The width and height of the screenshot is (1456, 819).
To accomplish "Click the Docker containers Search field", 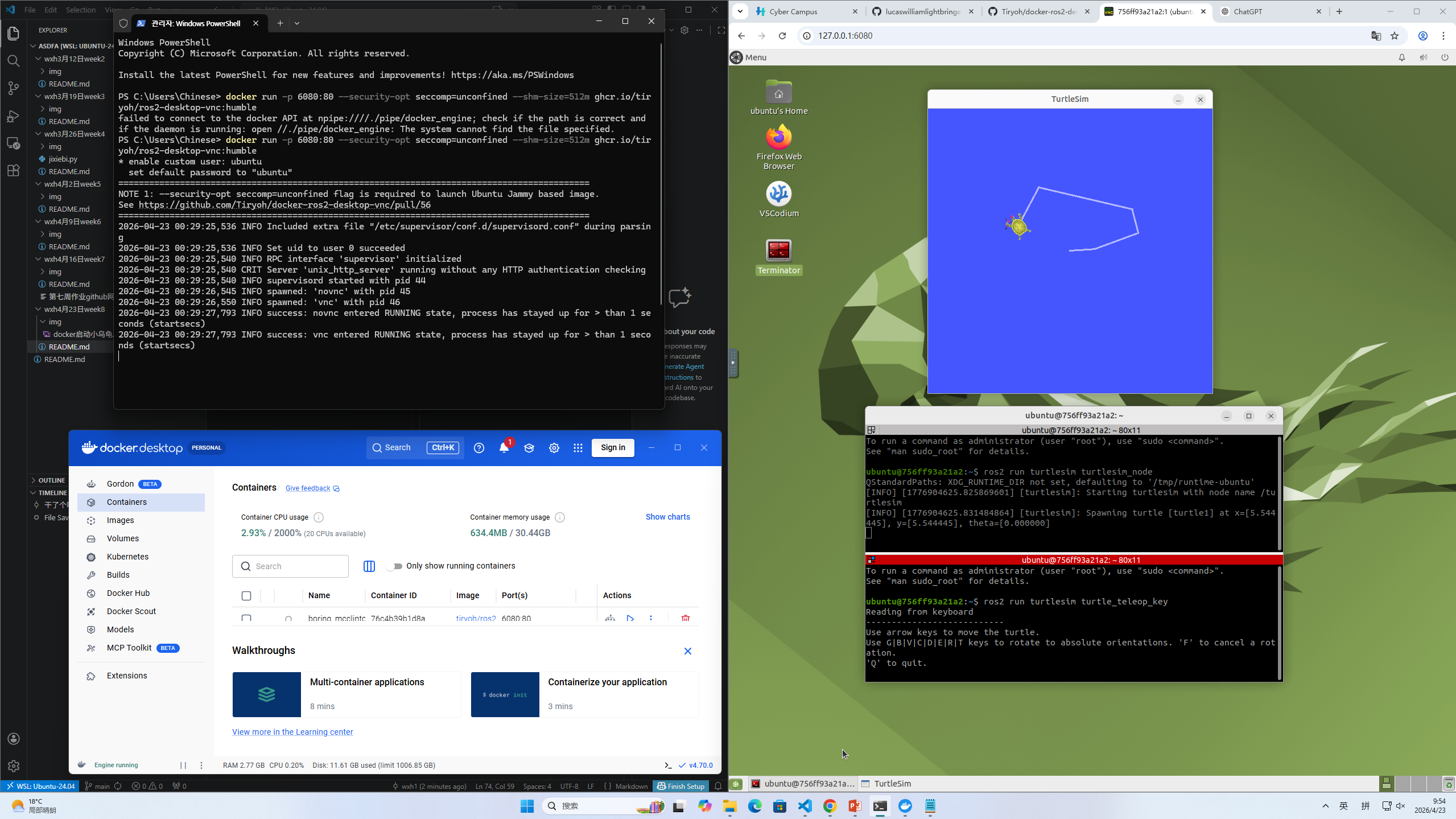I will [x=290, y=566].
